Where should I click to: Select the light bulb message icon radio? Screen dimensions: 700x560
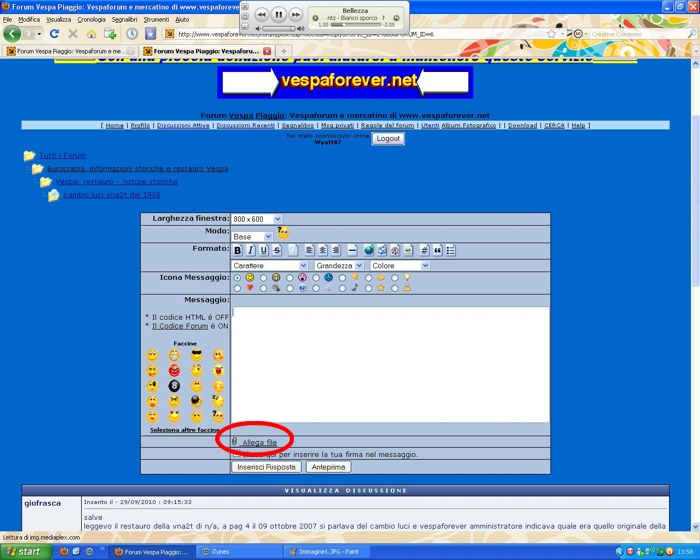395,278
